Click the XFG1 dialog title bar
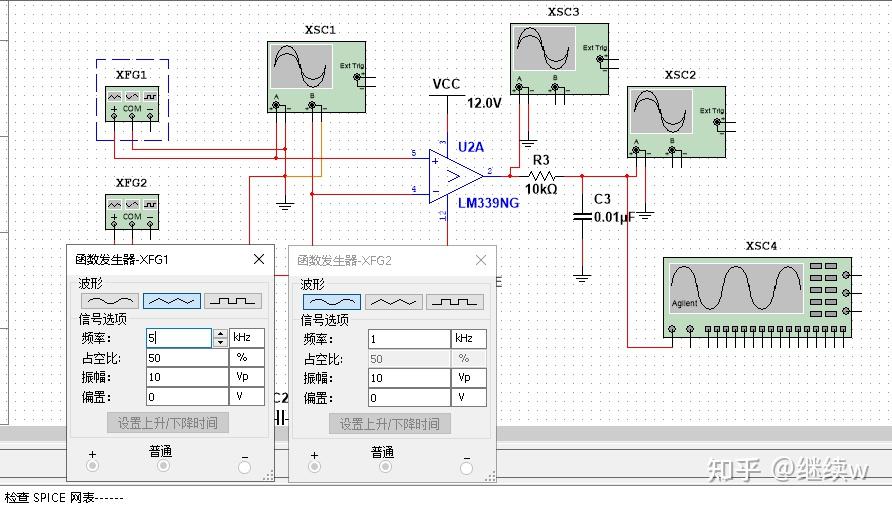Screen dimensions: 892x507 point(171,259)
